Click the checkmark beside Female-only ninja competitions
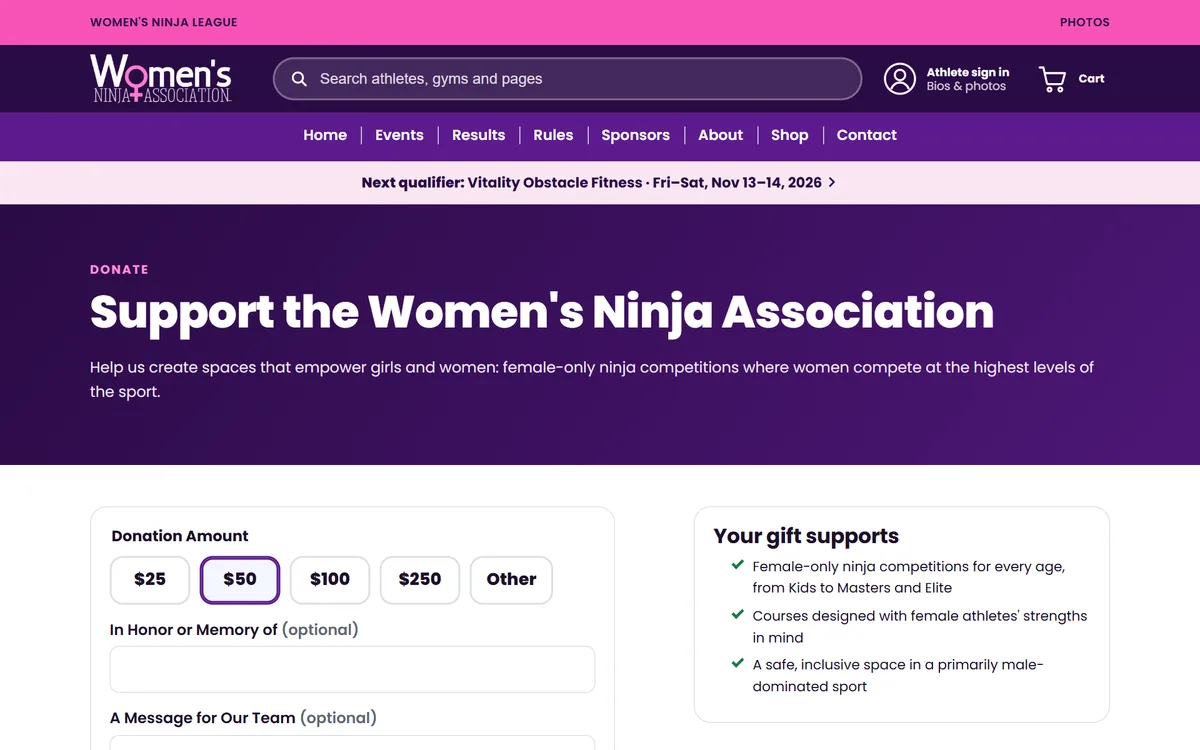Image resolution: width=1200 pixels, height=750 pixels. (x=738, y=565)
